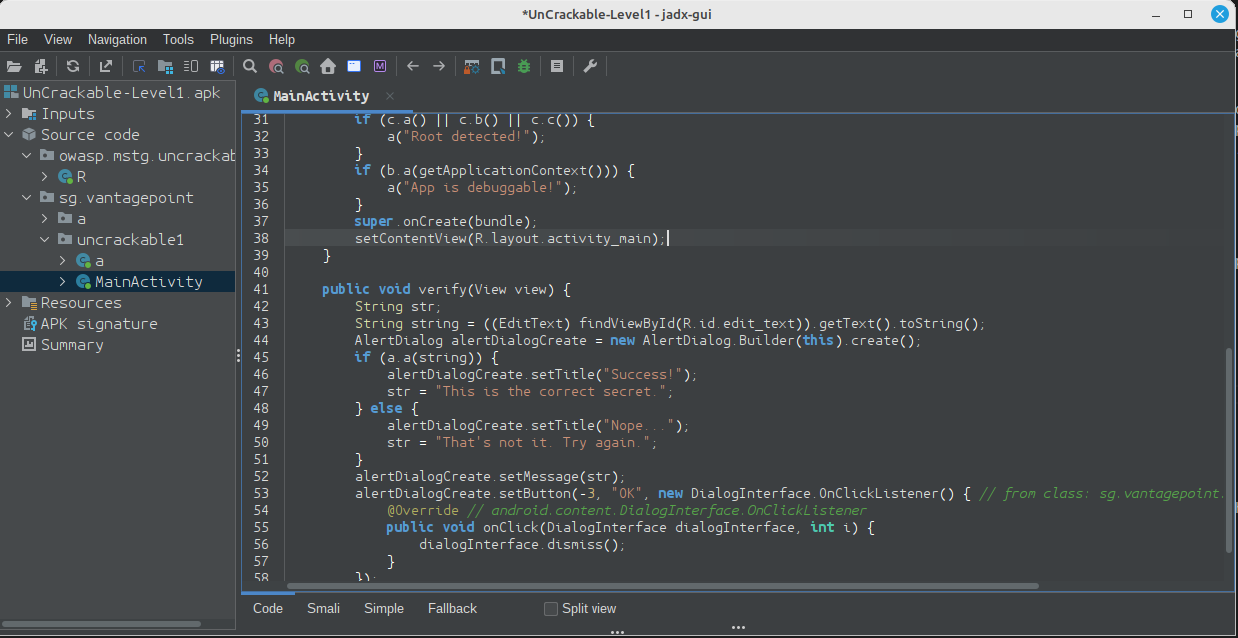Open APK signature in the tree
Image resolution: width=1238 pixels, height=638 pixels.
pos(98,324)
